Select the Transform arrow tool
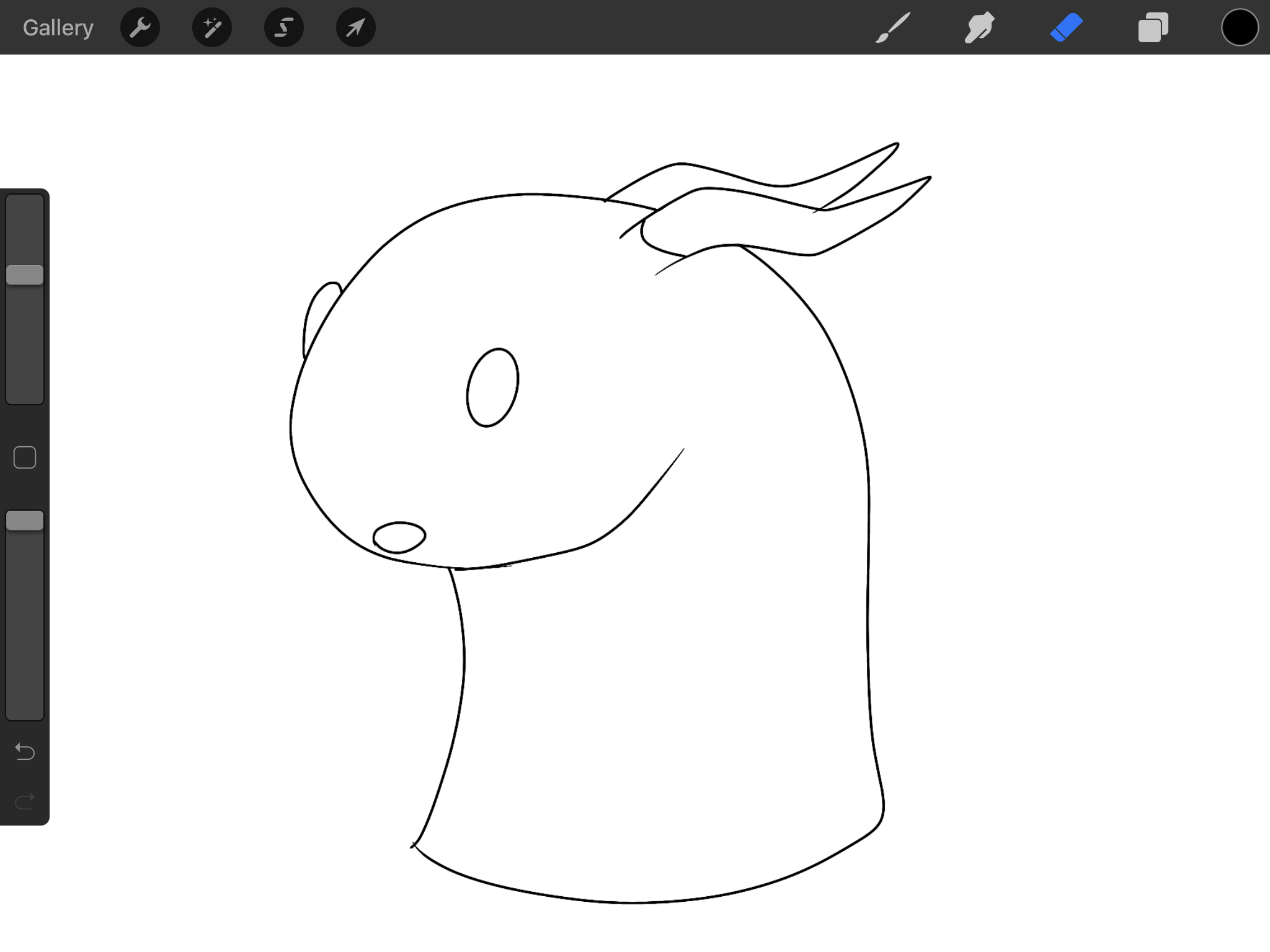Viewport: 1270px width, 952px height. click(356, 28)
